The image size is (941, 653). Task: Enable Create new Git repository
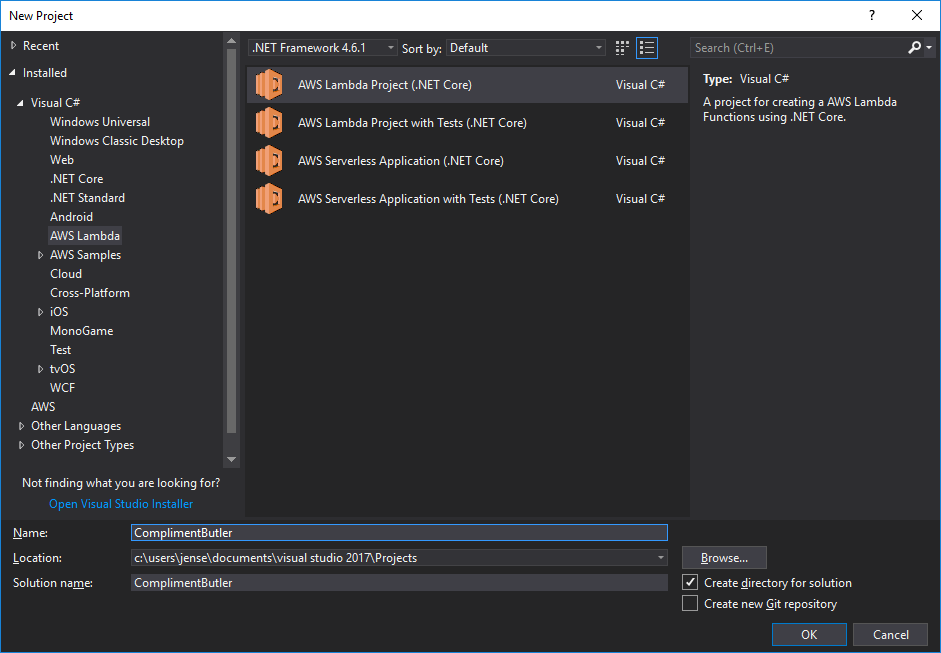click(x=690, y=604)
